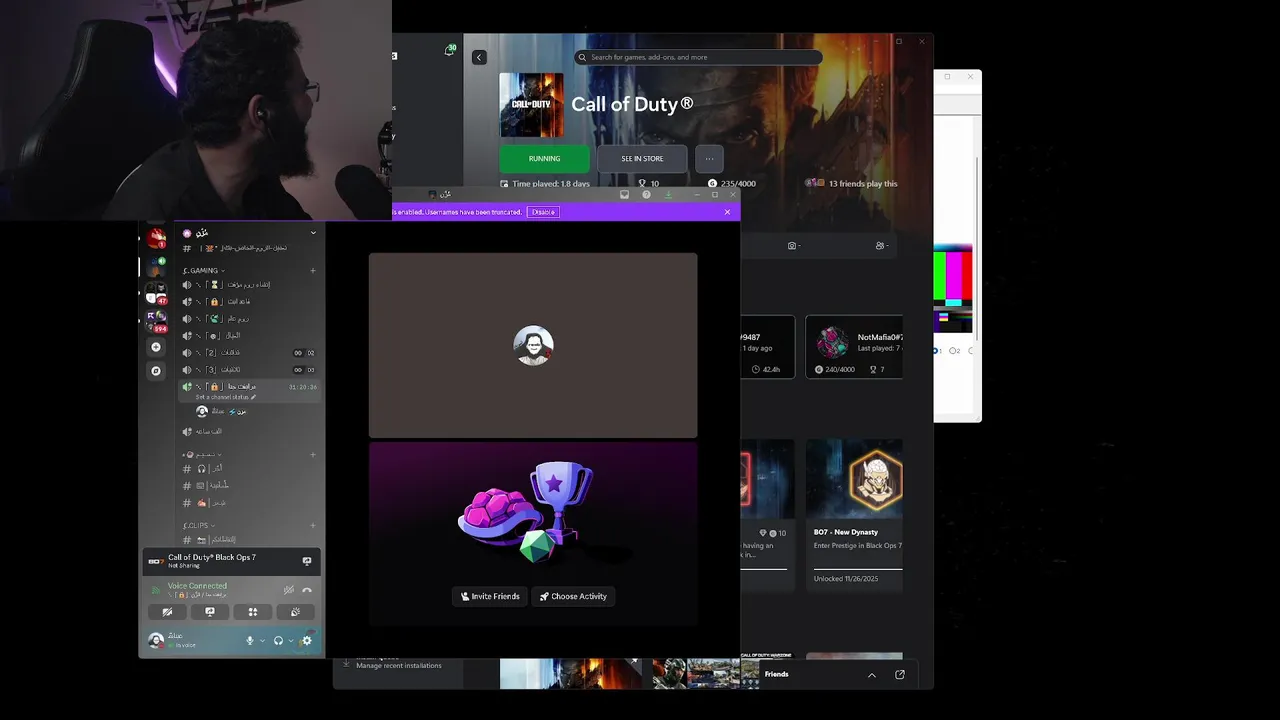
Task: Click Invite Friends button
Action: click(490, 596)
